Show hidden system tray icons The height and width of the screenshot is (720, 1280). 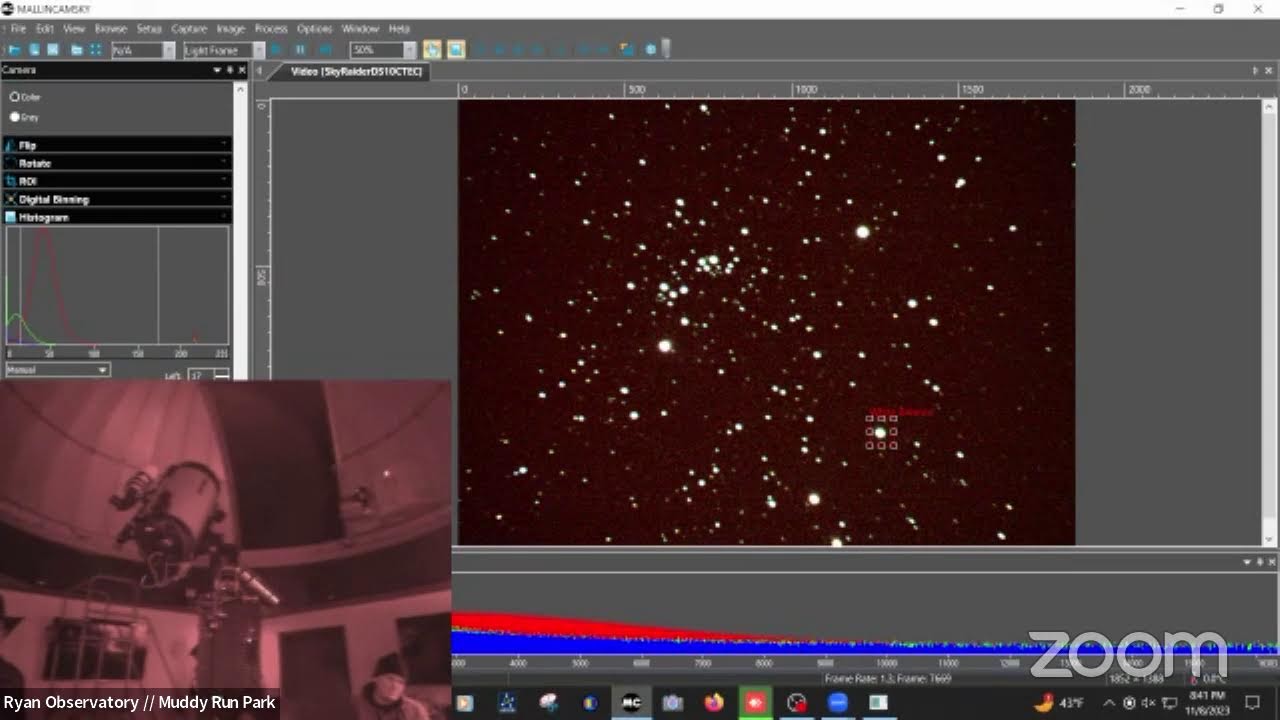(1109, 703)
